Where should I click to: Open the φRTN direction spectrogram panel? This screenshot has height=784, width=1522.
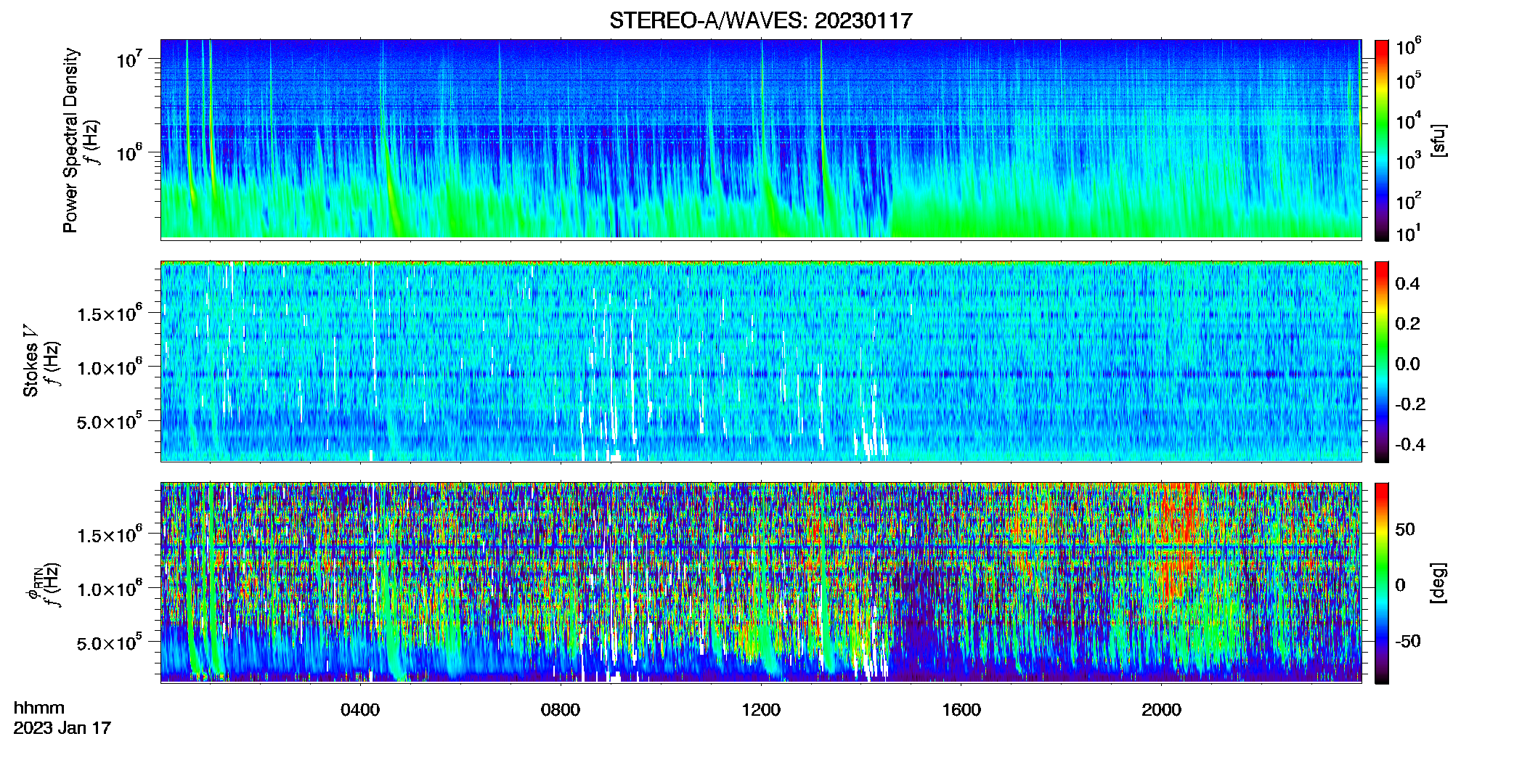point(760,582)
